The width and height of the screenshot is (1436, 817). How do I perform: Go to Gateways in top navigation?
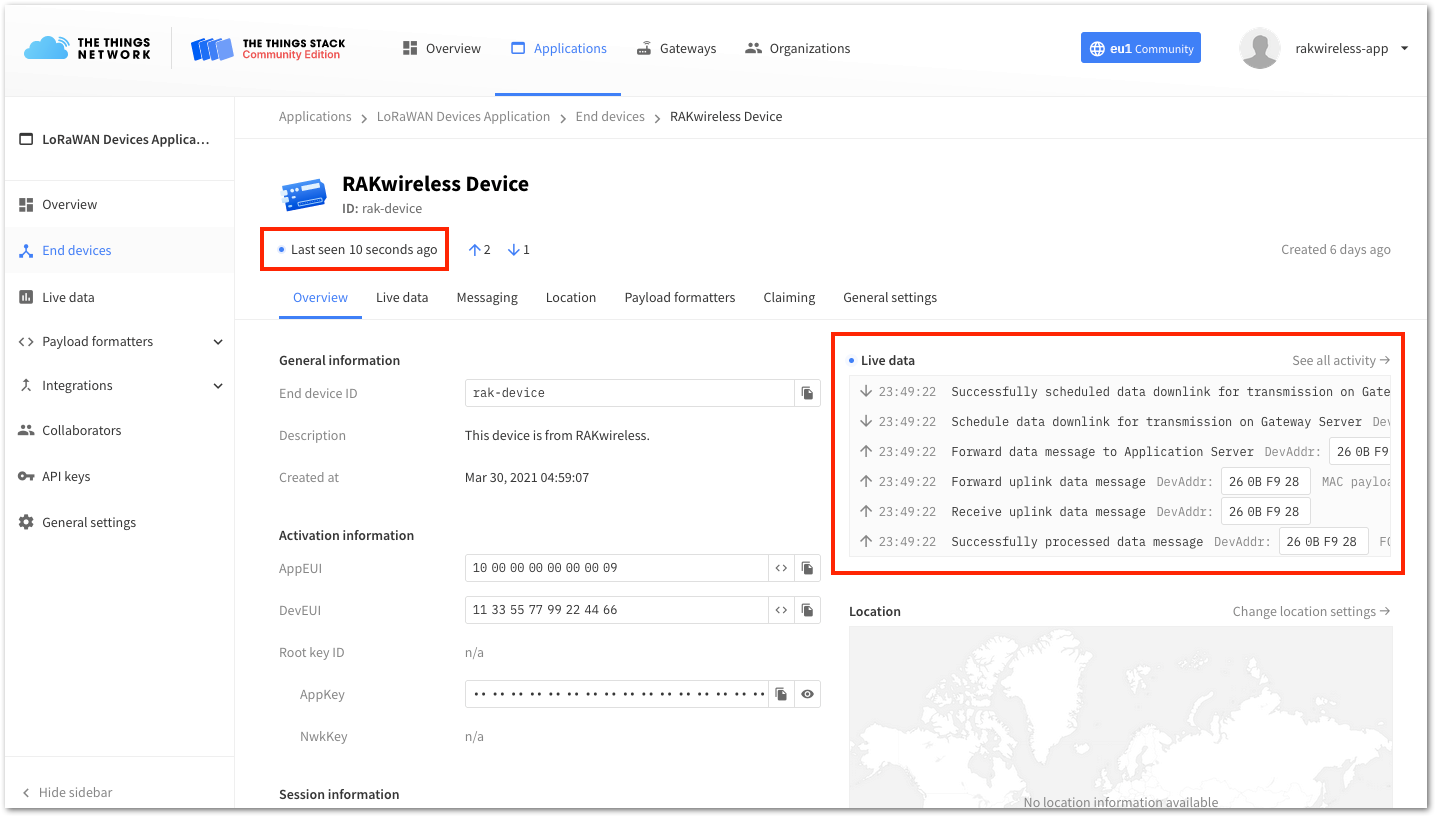click(x=676, y=48)
